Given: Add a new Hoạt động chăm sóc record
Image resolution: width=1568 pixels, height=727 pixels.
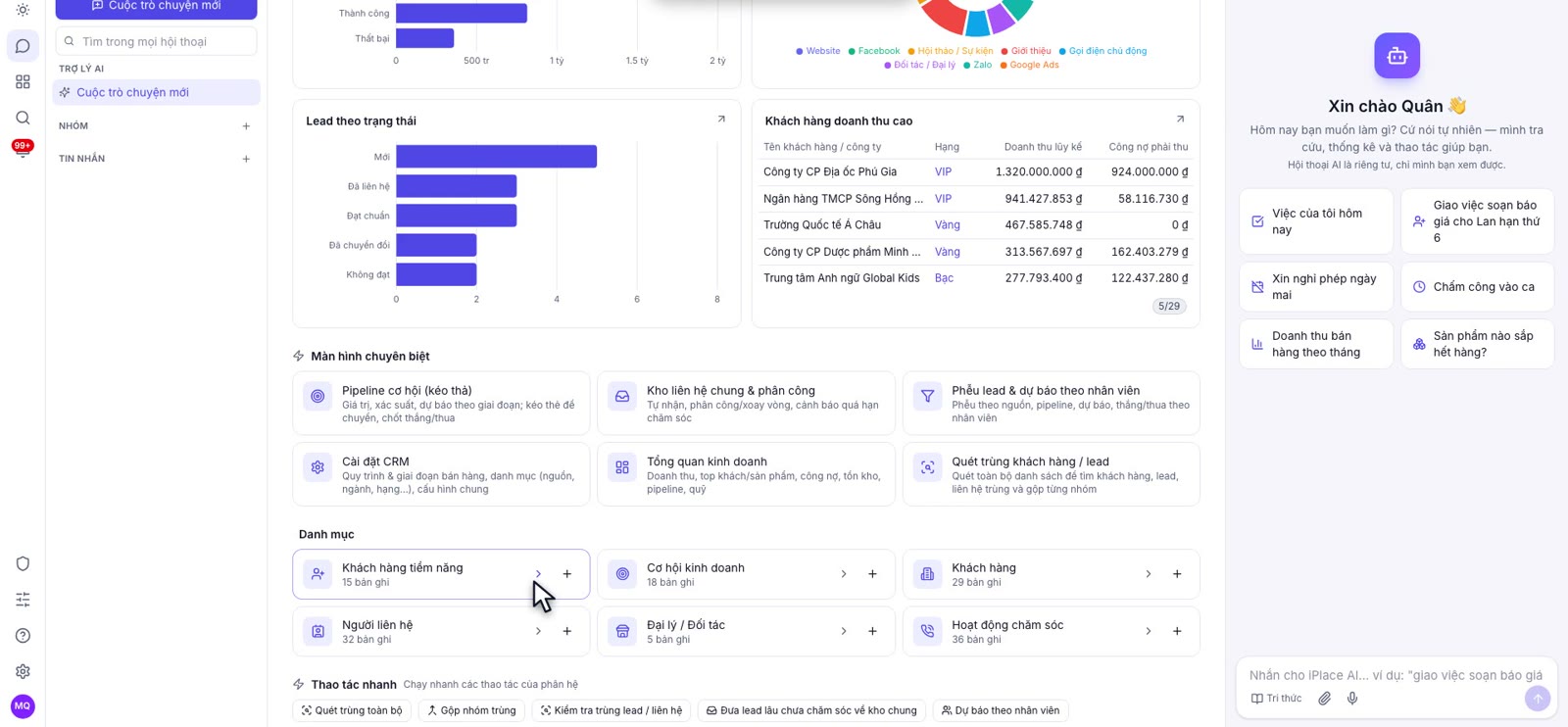Looking at the screenshot, I should [x=1177, y=632].
